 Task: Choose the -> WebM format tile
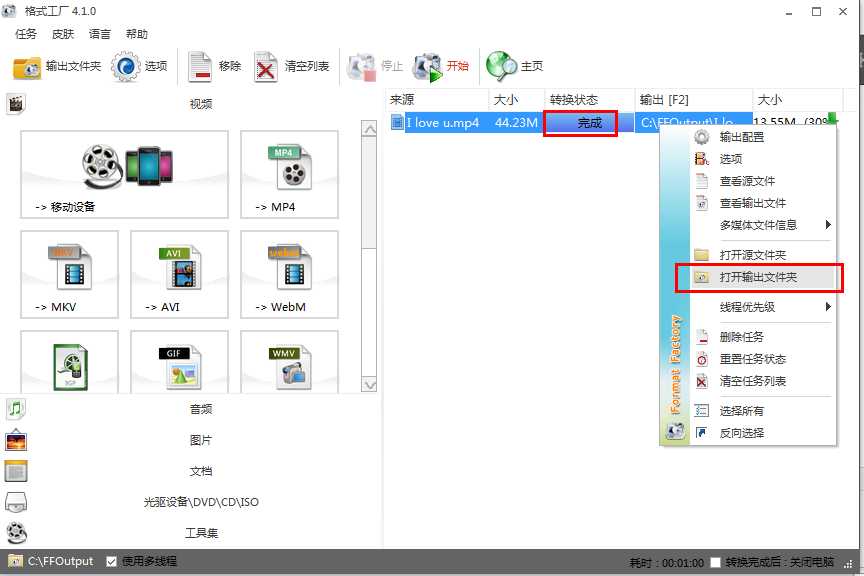[x=289, y=274]
